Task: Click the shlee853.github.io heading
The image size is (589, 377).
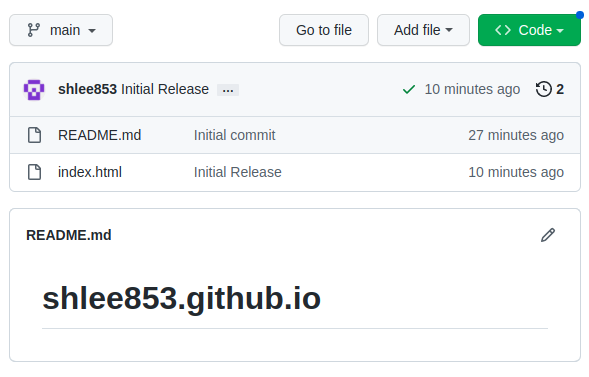Action: 181,299
